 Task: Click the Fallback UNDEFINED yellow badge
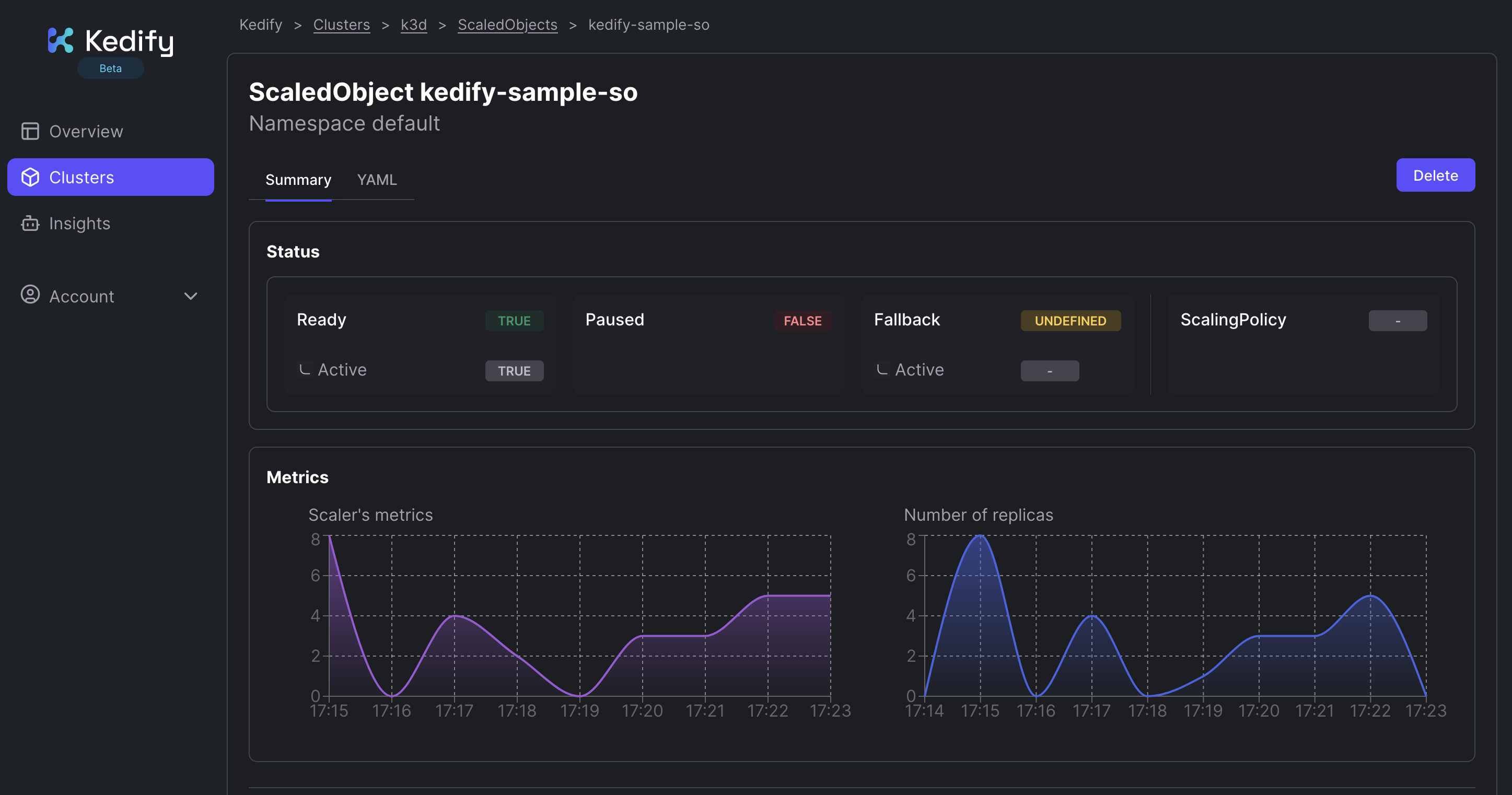[x=1071, y=320]
